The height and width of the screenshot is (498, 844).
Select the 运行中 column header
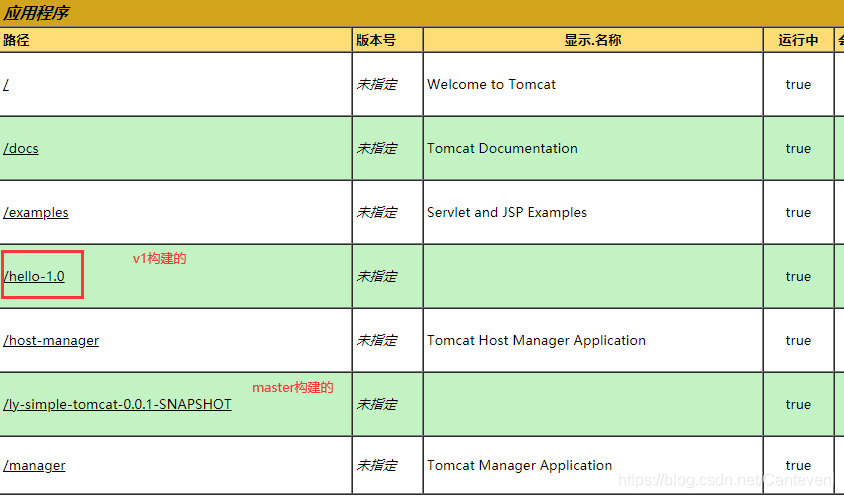click(x=798, y=40)
